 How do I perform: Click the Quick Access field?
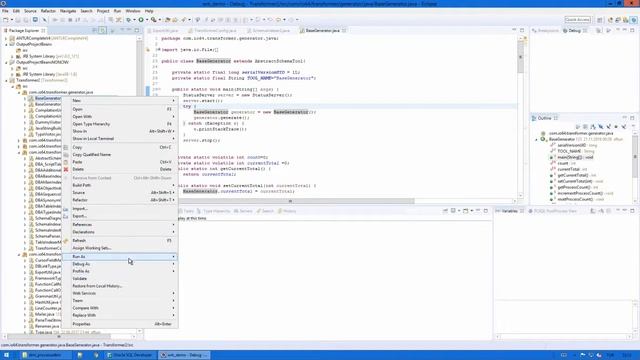point(578,20)
